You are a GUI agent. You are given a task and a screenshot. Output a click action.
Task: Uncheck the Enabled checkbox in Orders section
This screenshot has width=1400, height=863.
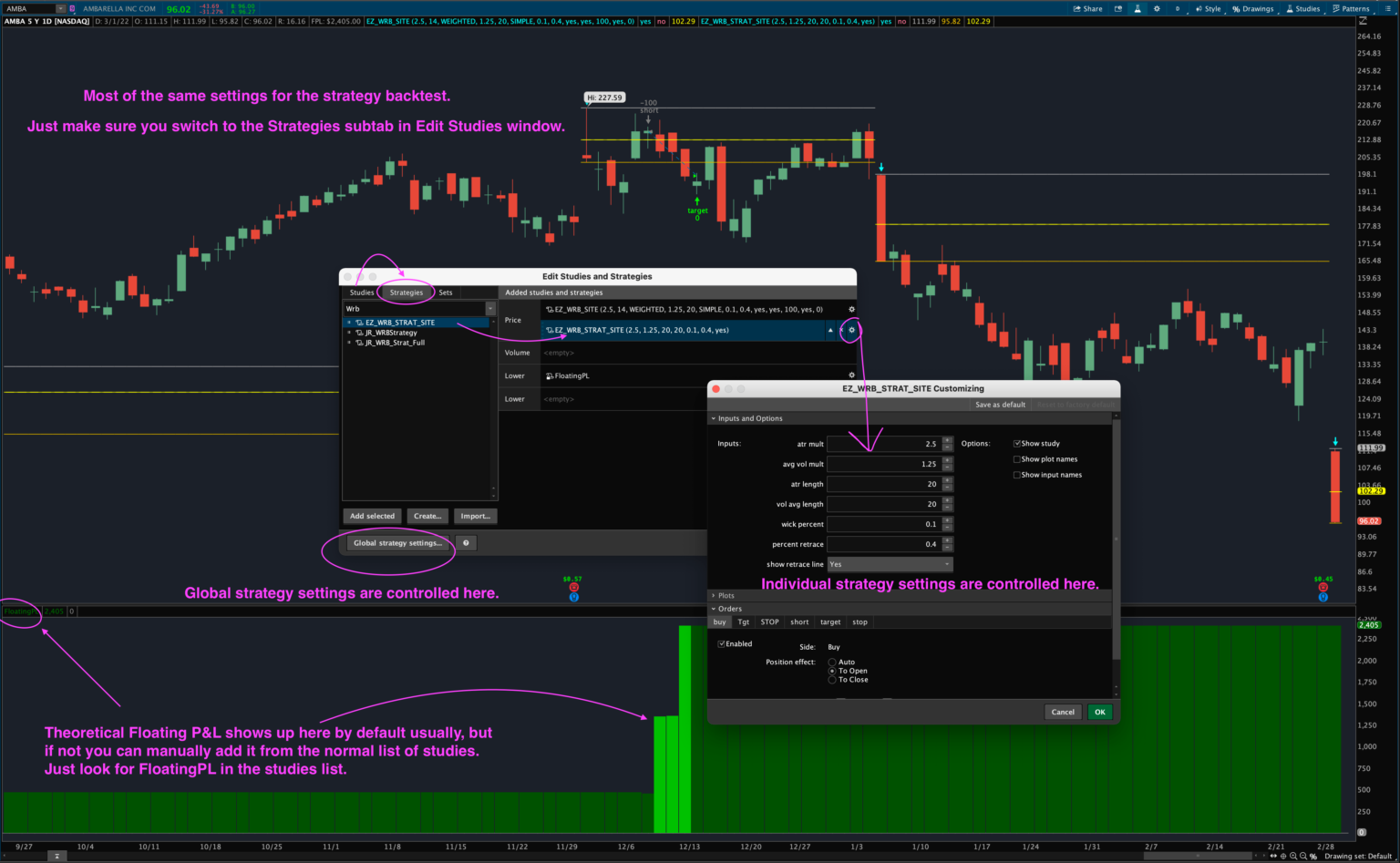click(722, 643)
